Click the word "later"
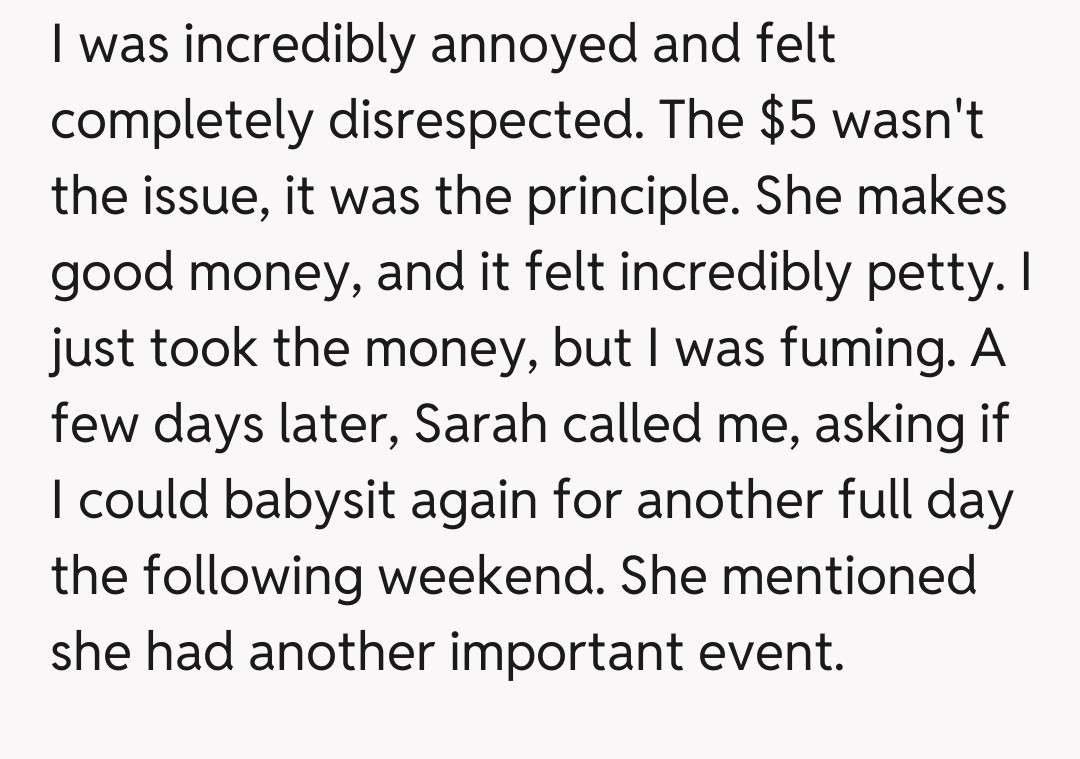The width and height of the screenshot is (1080, 759). tap(338, 427)
